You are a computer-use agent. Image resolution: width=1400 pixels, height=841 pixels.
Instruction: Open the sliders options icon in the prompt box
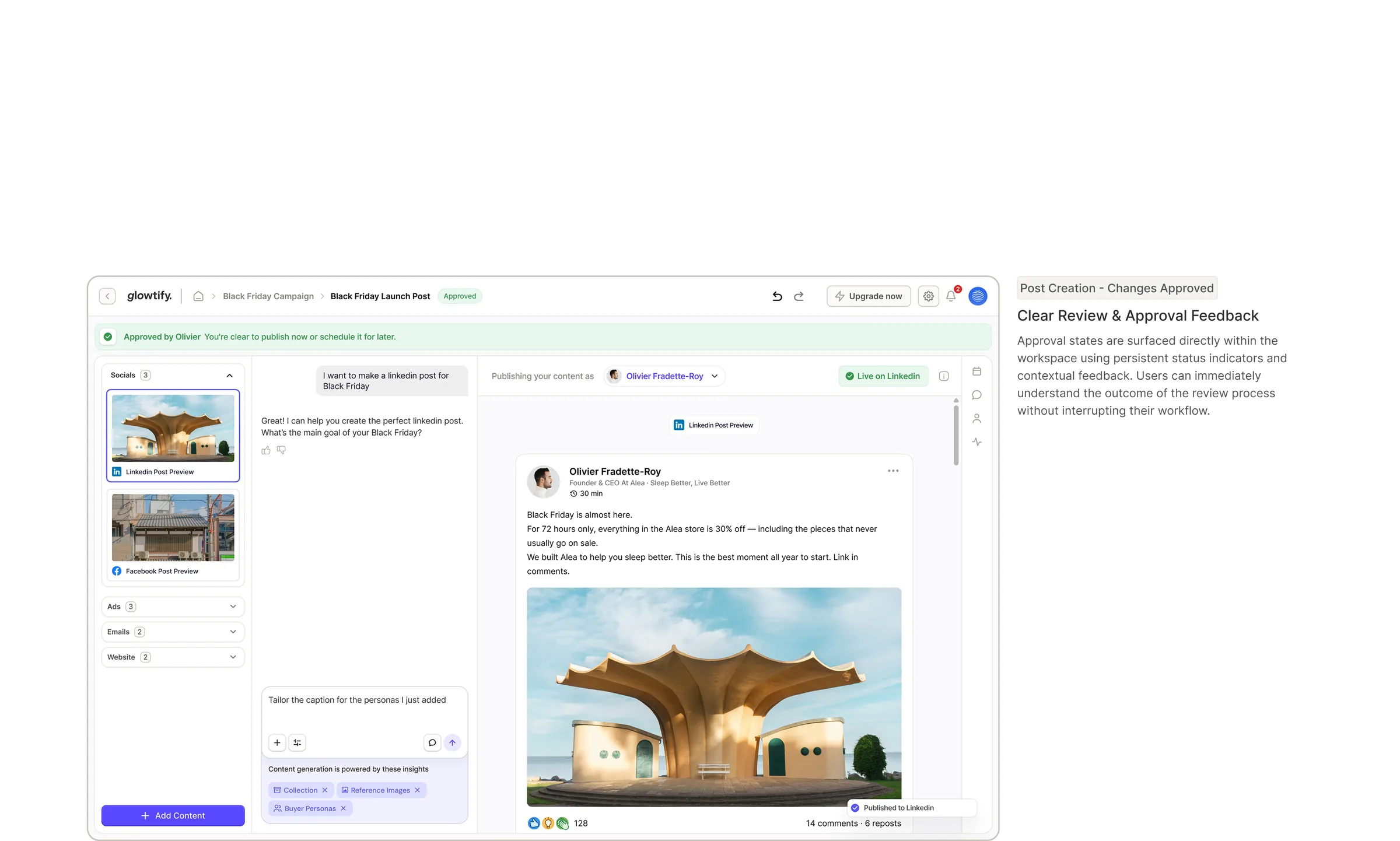click(x=297, y=742)
